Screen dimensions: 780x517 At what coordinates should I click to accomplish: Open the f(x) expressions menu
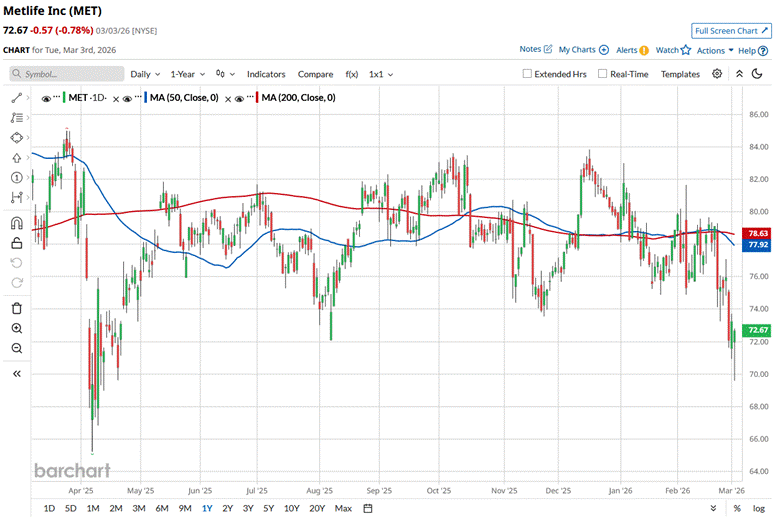(352, 74)
